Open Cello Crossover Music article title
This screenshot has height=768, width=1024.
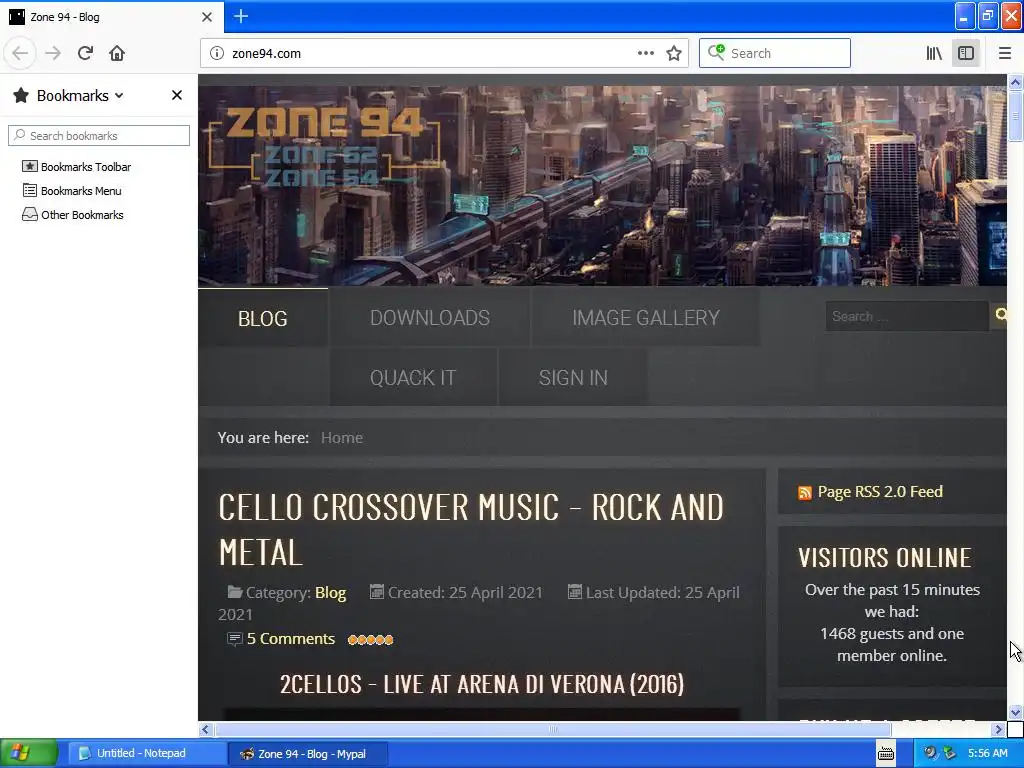click(471, 530)
